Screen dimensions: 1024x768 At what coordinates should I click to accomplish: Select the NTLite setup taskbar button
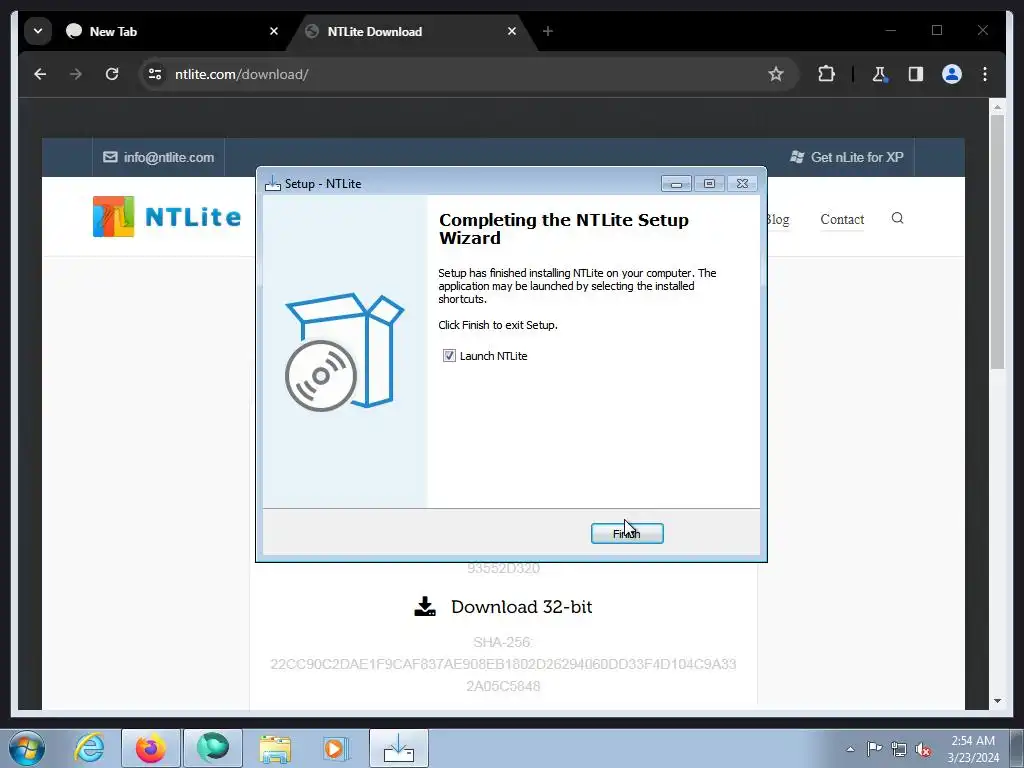pyautogui.click(x=399, y=748)
